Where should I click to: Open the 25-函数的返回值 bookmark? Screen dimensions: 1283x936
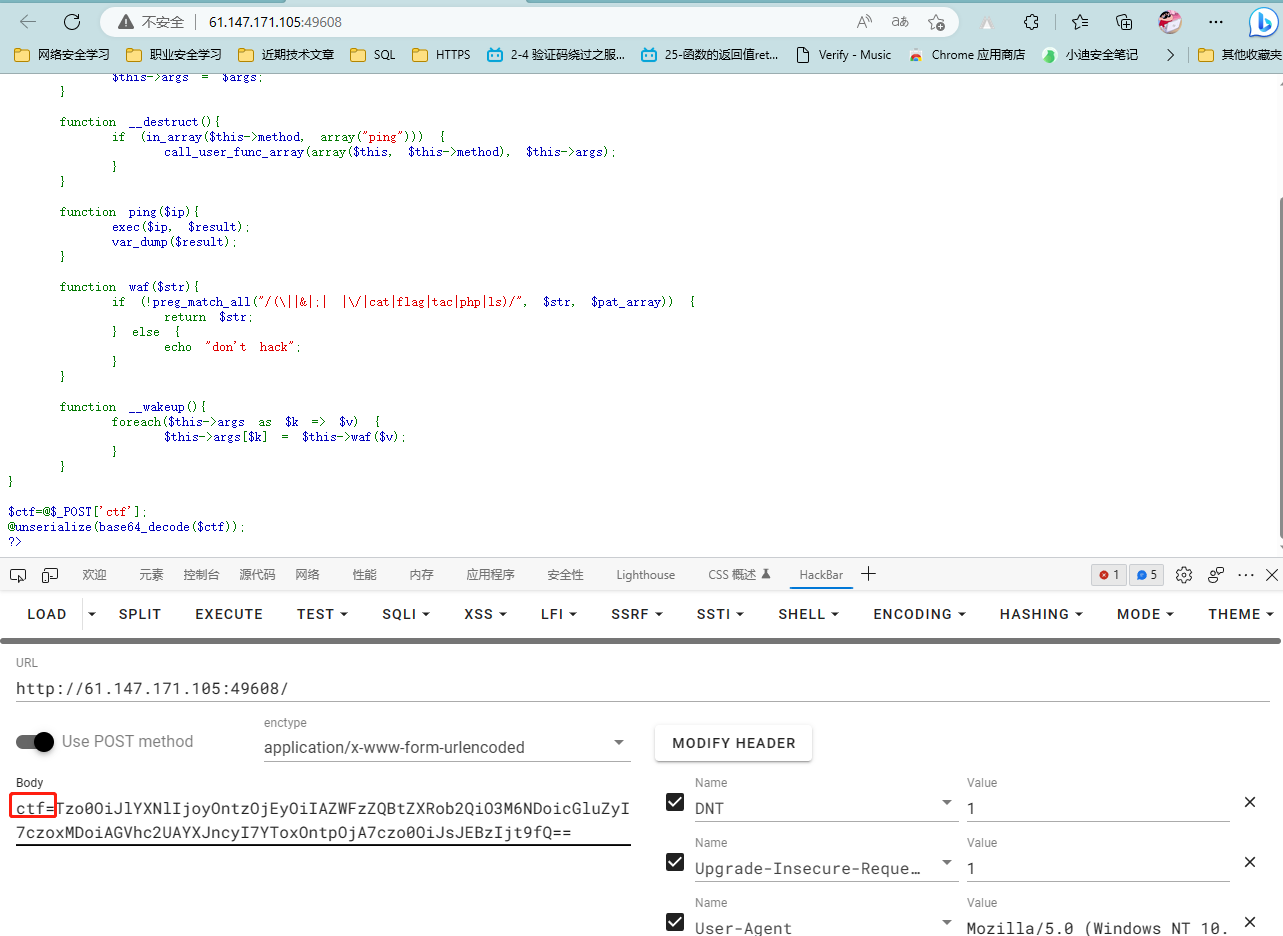pyautogui.click(x=710, y=55)
